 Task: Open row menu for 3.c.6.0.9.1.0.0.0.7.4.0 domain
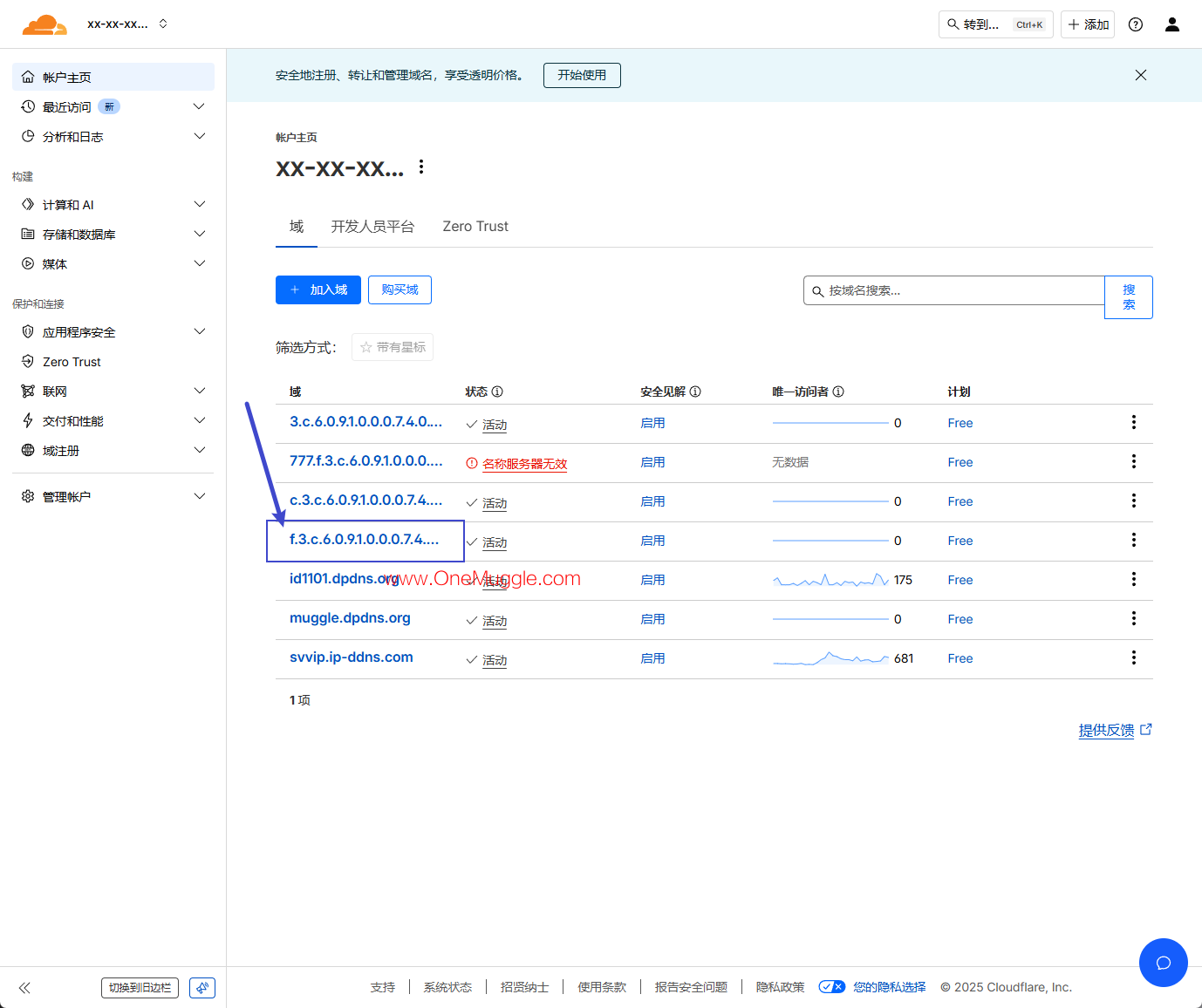pos(1134,422)
